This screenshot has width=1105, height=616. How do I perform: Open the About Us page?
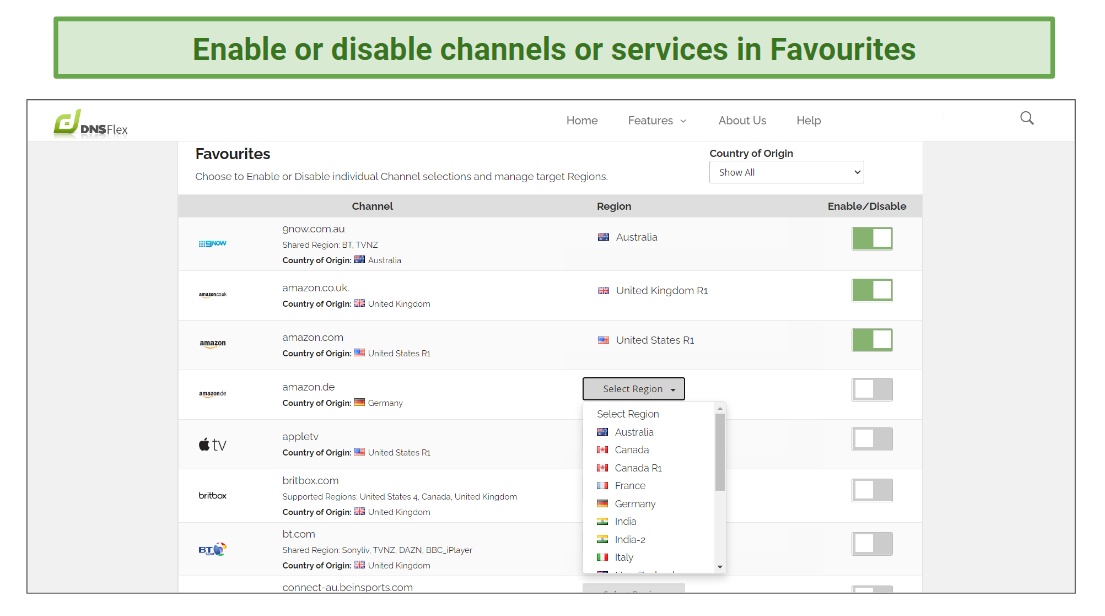click(x=742, y=121)
